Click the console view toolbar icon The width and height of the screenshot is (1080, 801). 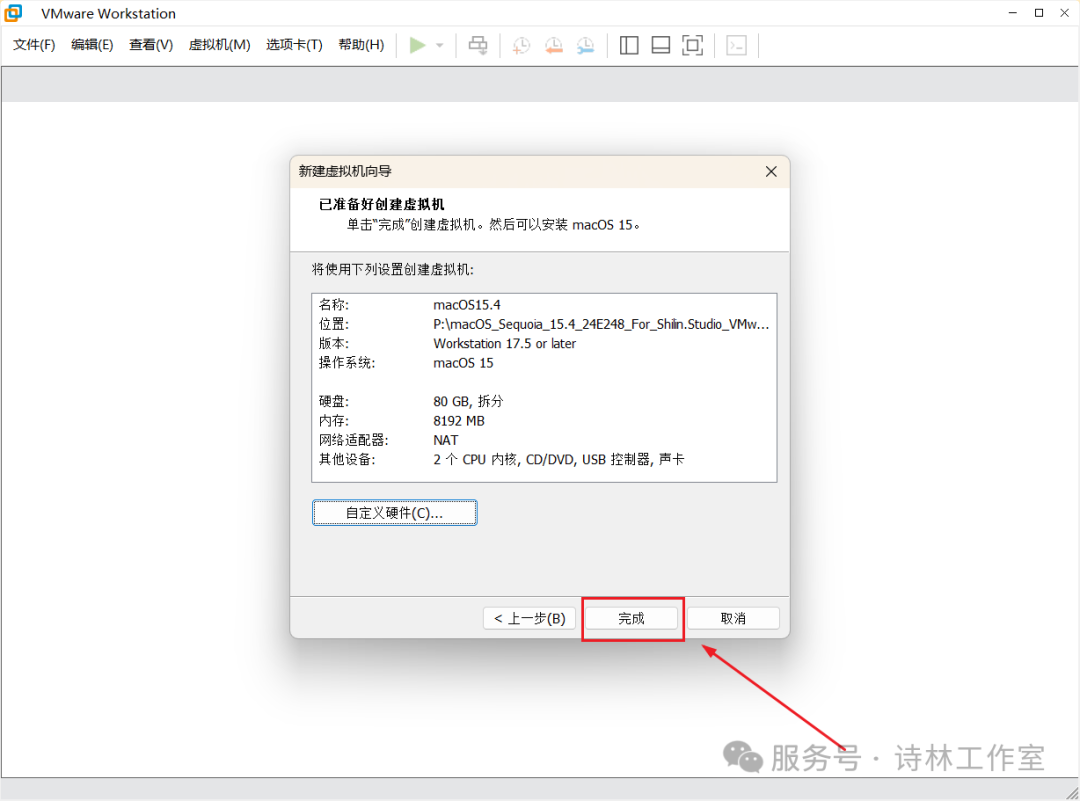point(736,45)
